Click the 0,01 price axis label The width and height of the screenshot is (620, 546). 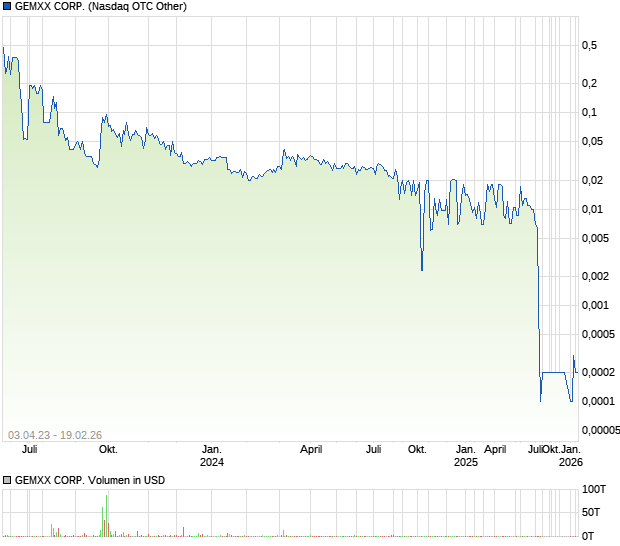[592, 210]
